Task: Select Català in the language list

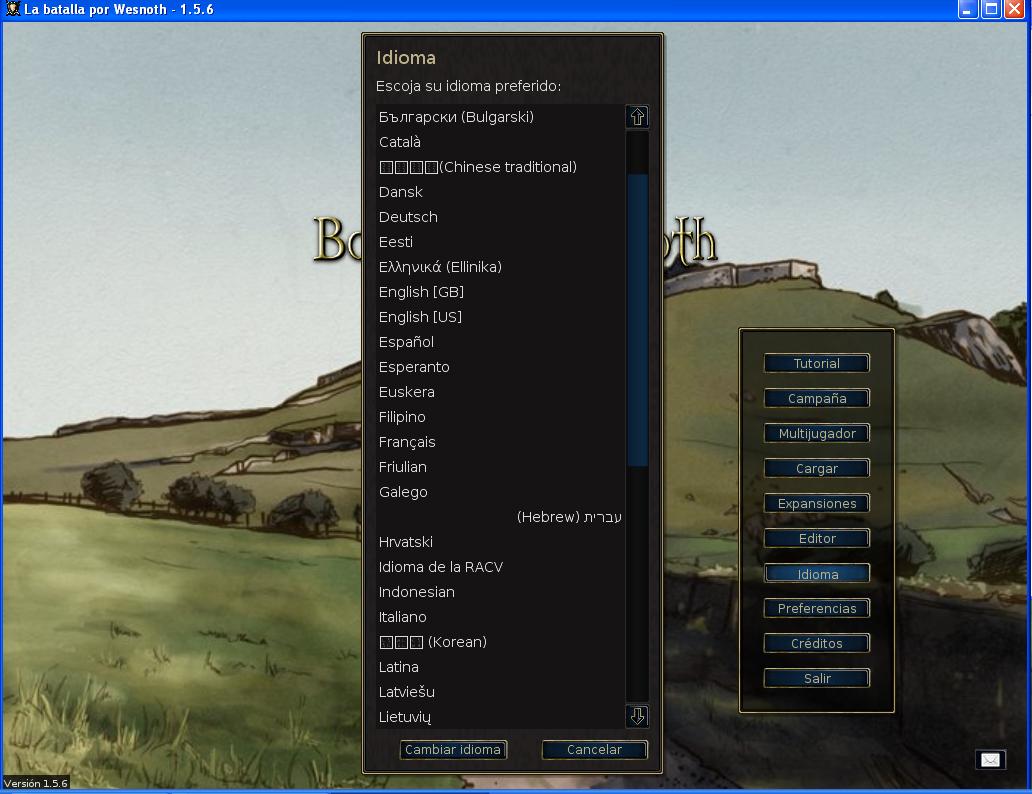Action: (500, 142)
